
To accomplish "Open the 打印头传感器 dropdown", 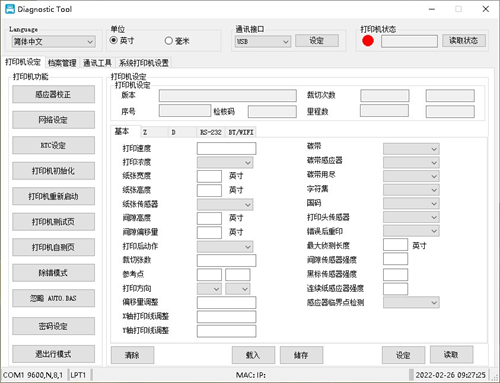I will click(x=411, y=217).
